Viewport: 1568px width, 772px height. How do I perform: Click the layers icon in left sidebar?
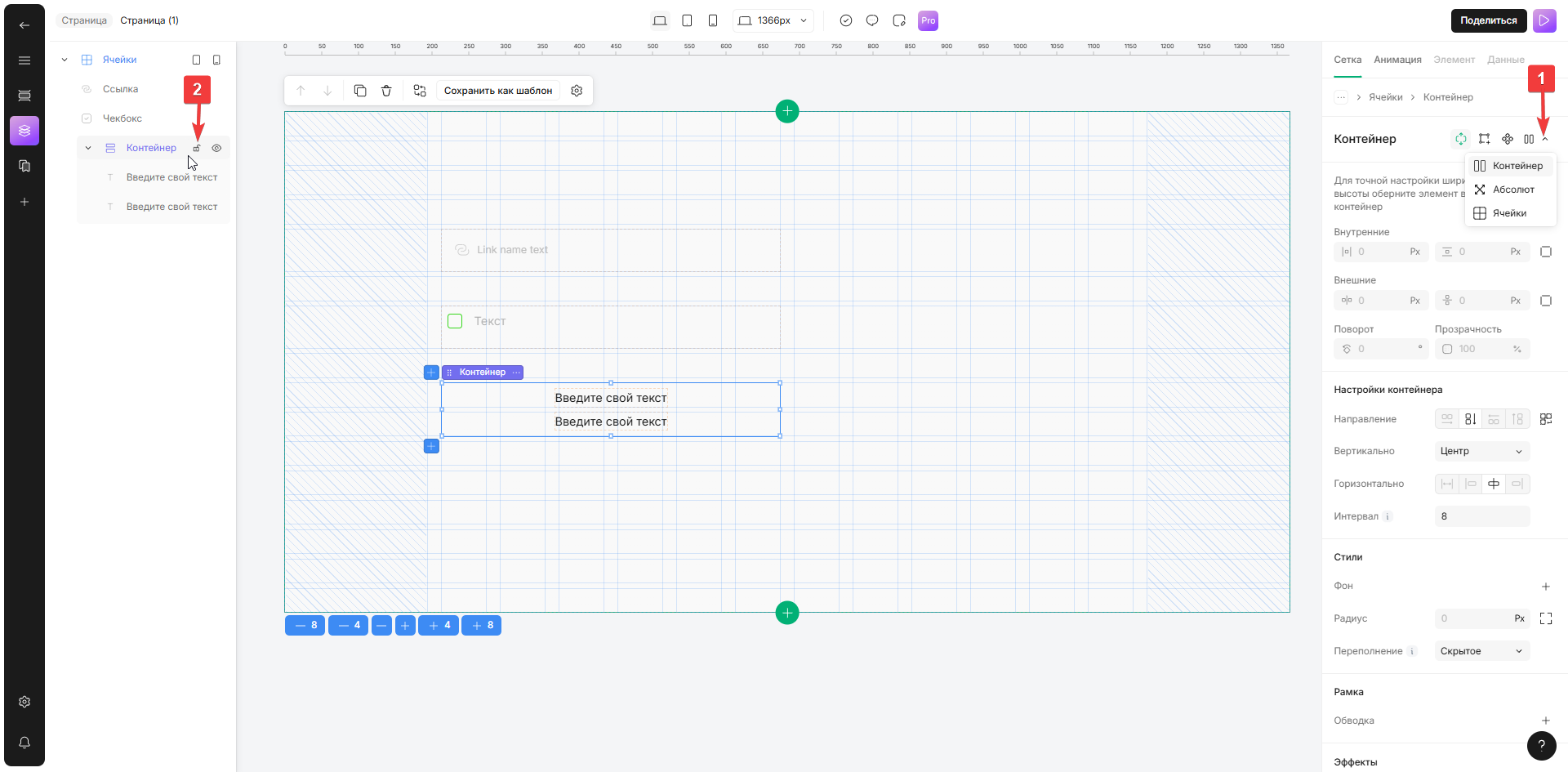point(24,131)
